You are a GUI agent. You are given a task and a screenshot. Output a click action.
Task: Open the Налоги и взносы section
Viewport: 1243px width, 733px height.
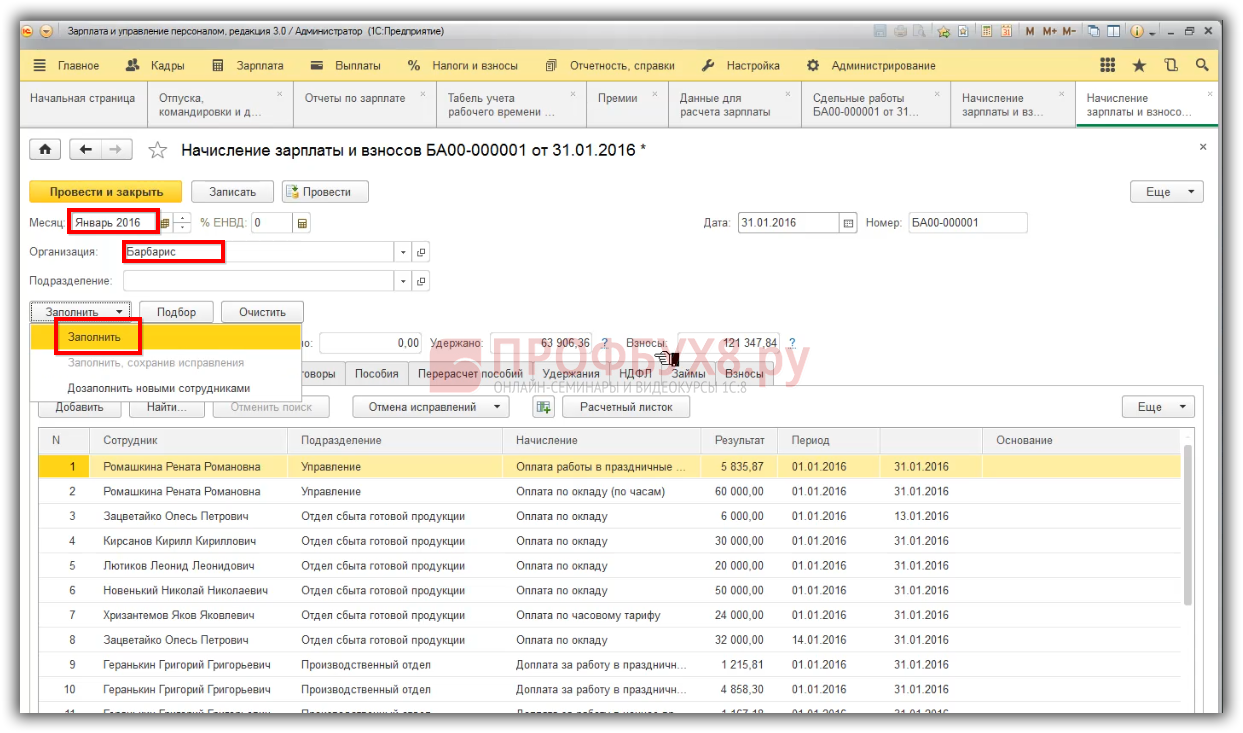coord(463,66)
